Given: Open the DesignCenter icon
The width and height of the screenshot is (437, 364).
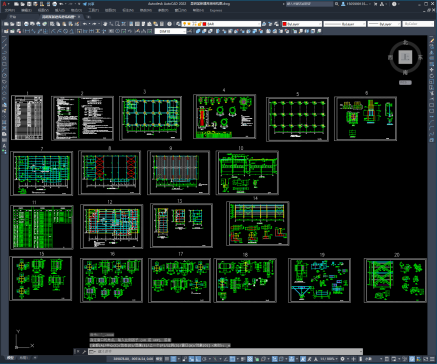Looking at the screenshot, I should (137, 24).
